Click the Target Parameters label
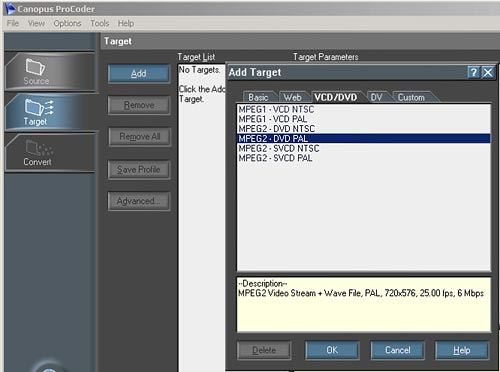The height and width of the screenshot is (372, 500). click(x=326, y=57)
